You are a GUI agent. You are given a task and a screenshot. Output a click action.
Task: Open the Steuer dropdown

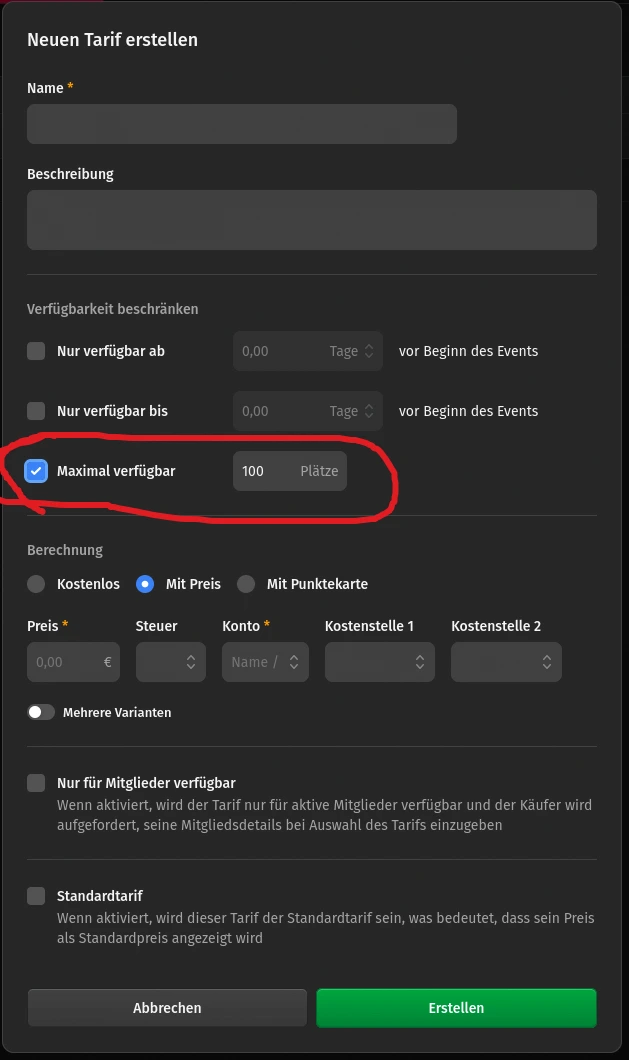pyautogui.click(x=170, y=662)
